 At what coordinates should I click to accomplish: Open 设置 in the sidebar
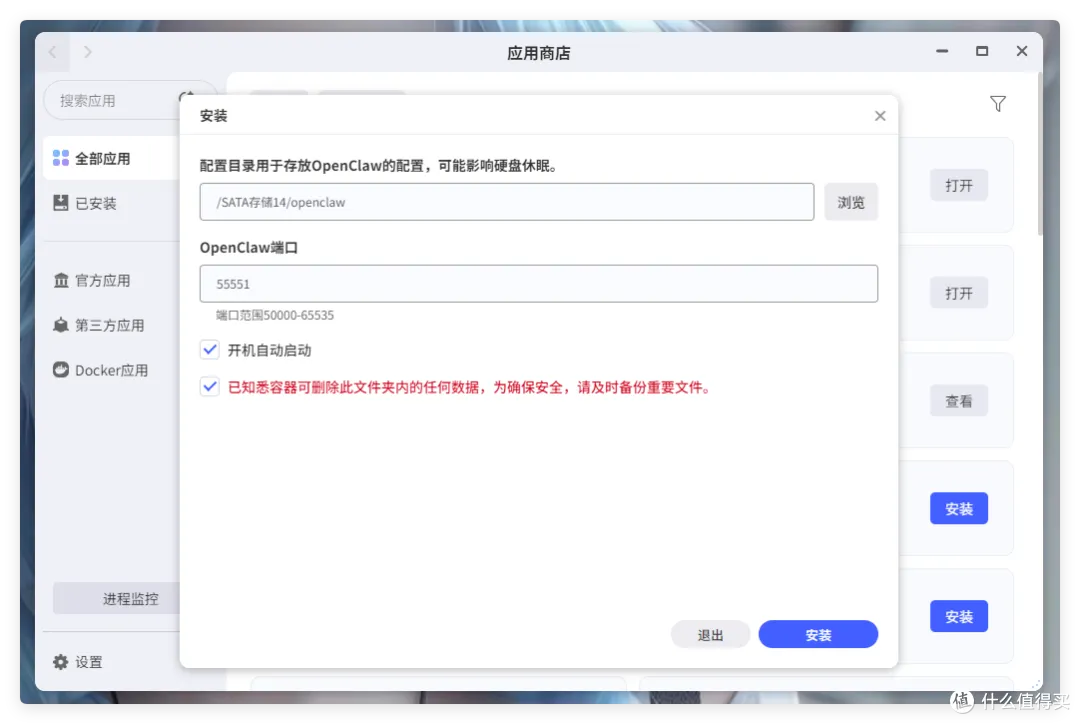pyautogui.click(x=78, y=662)
